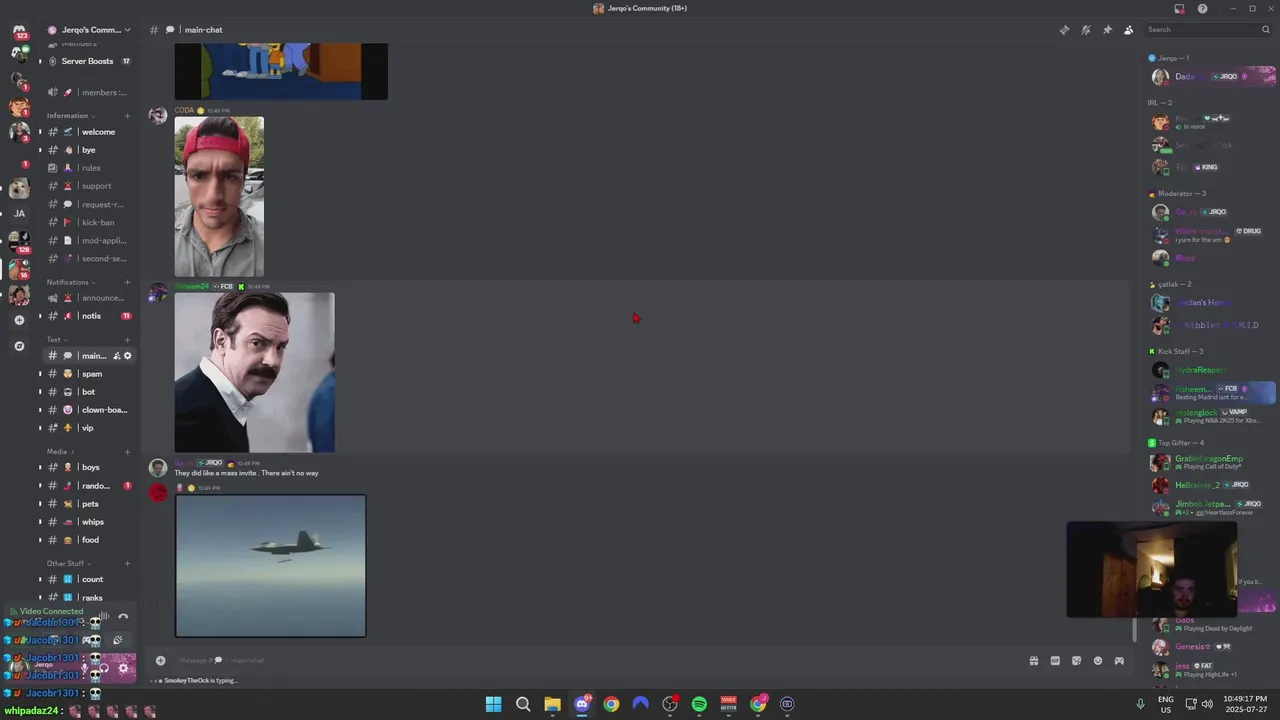
Task: Select the JA server icon
Action: click(x=19, y=214)
